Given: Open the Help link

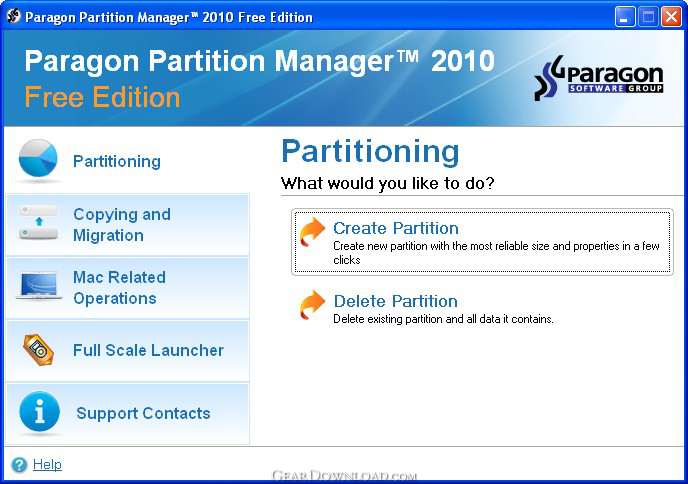Looking at the screenshot, I should [47, 464].
